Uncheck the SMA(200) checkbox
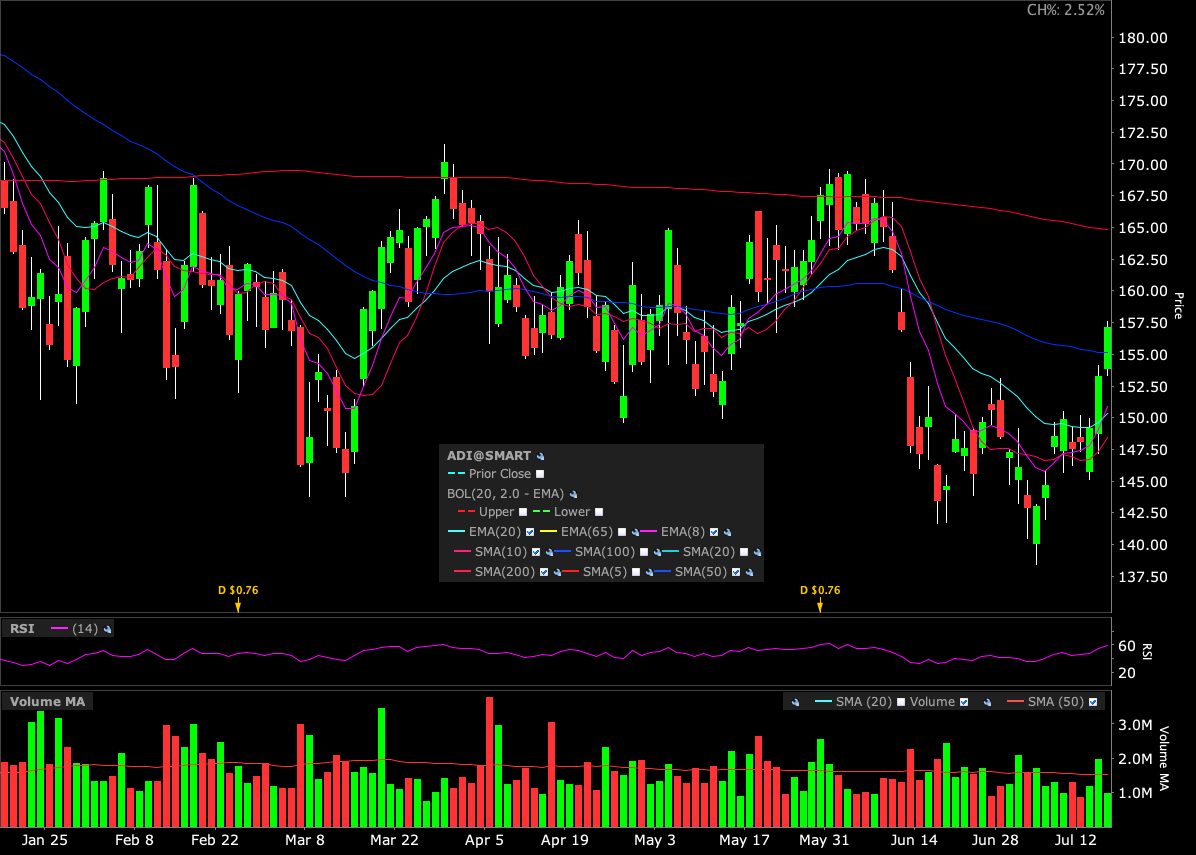Viewport: 1196px width, 855px height. coord(544,572)
